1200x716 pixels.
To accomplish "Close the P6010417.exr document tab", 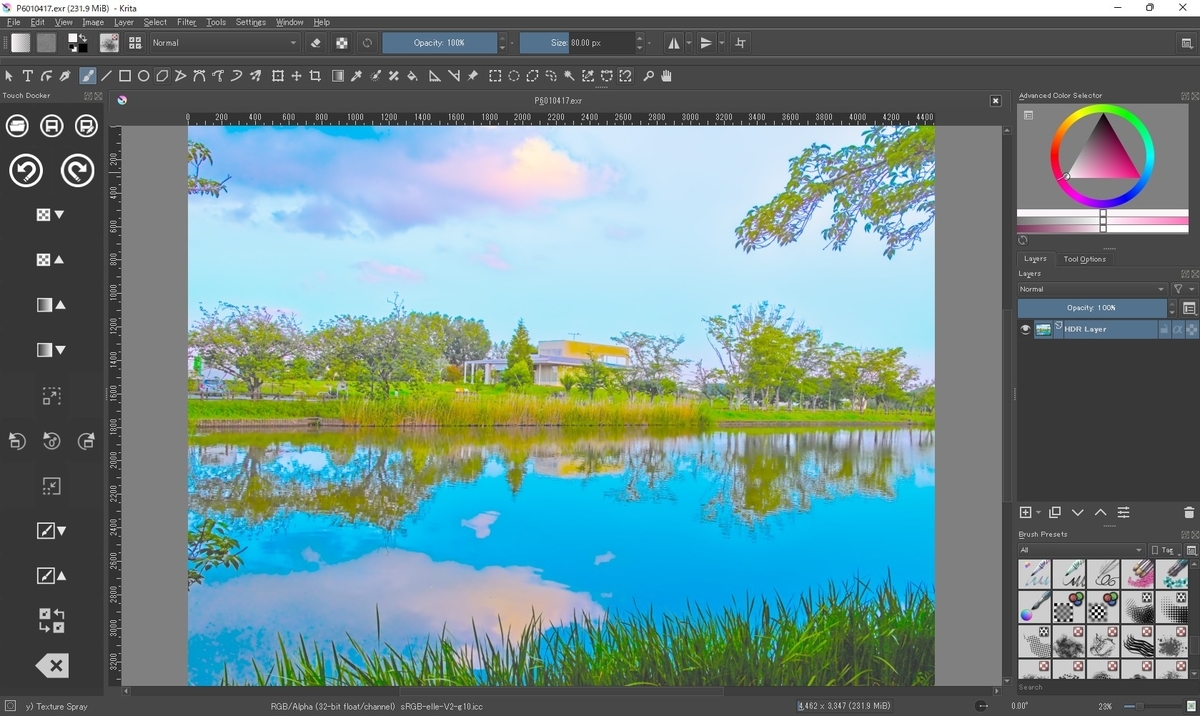I will (995, 101).
